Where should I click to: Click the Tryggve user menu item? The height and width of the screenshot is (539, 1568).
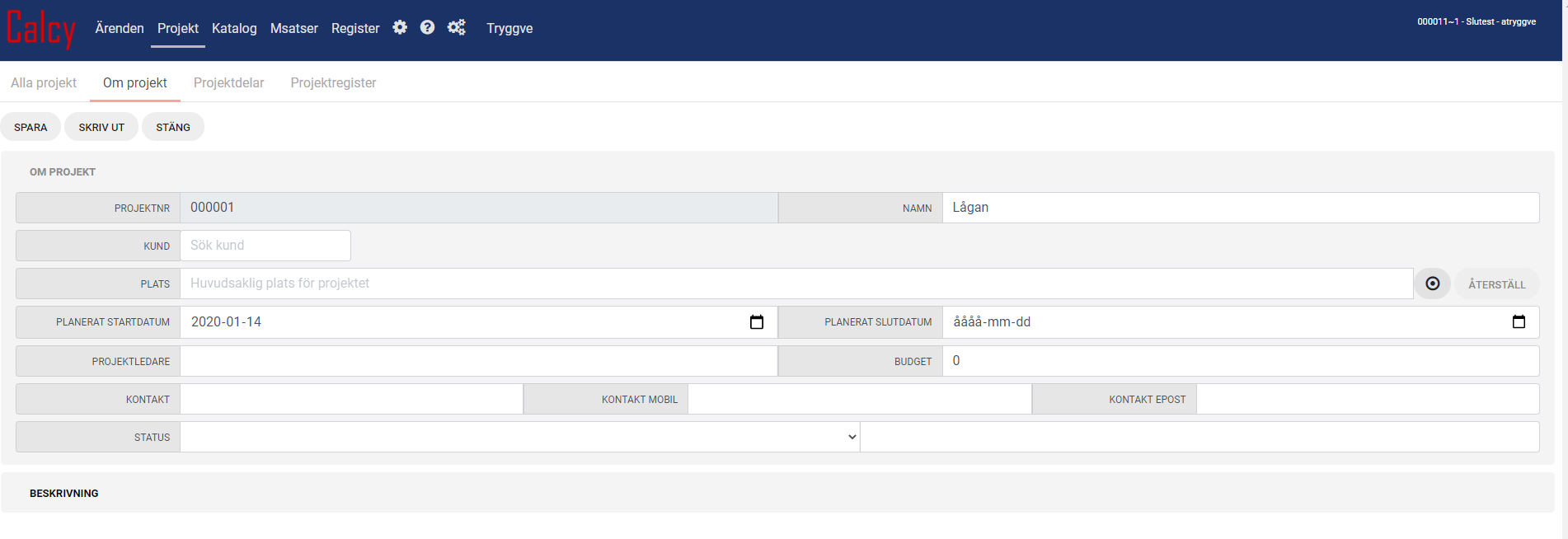509,28
